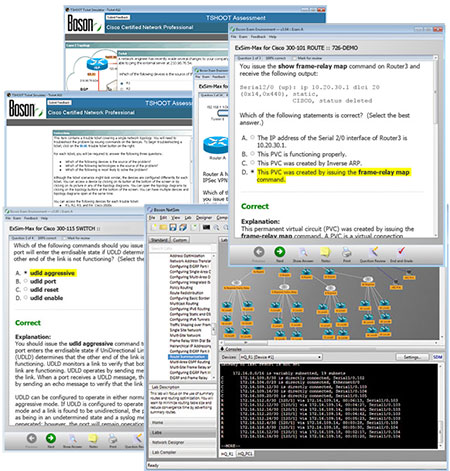This screenshot has height=471, width=450.
Task: Open the File menu in ROUTE exam window
Action: click(x=233, y=37)
